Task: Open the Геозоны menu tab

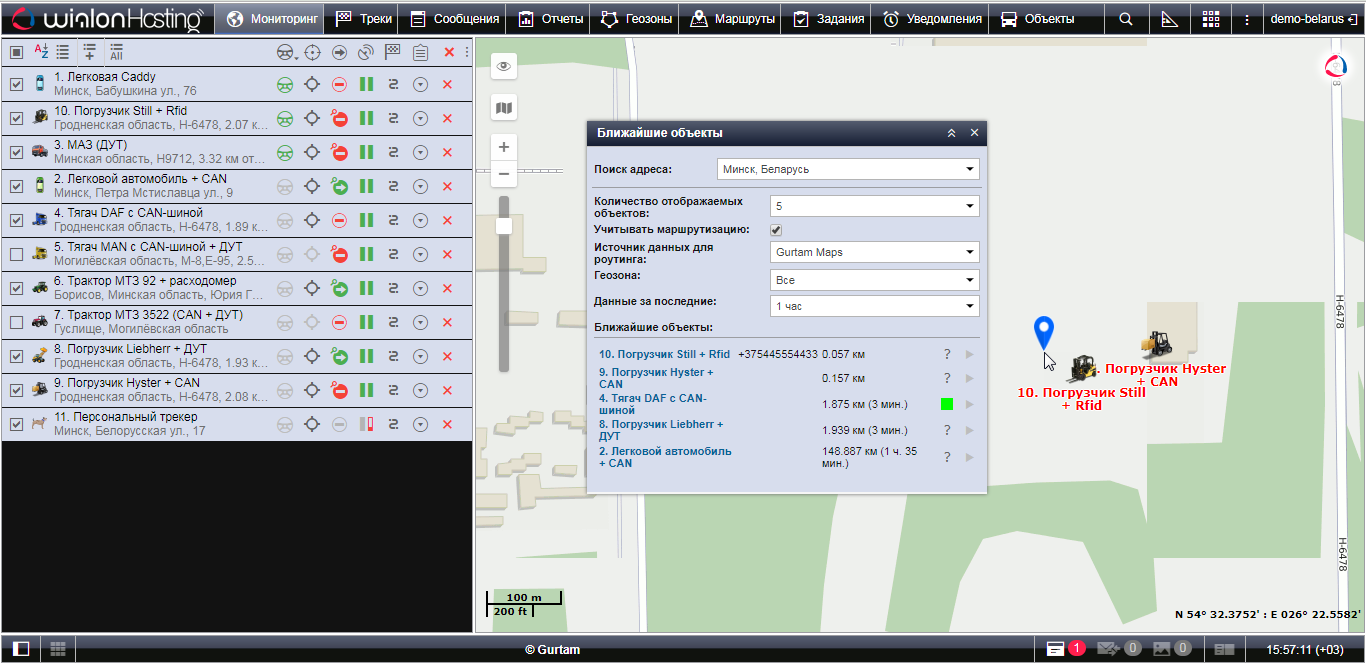Action: click(637, 19)
